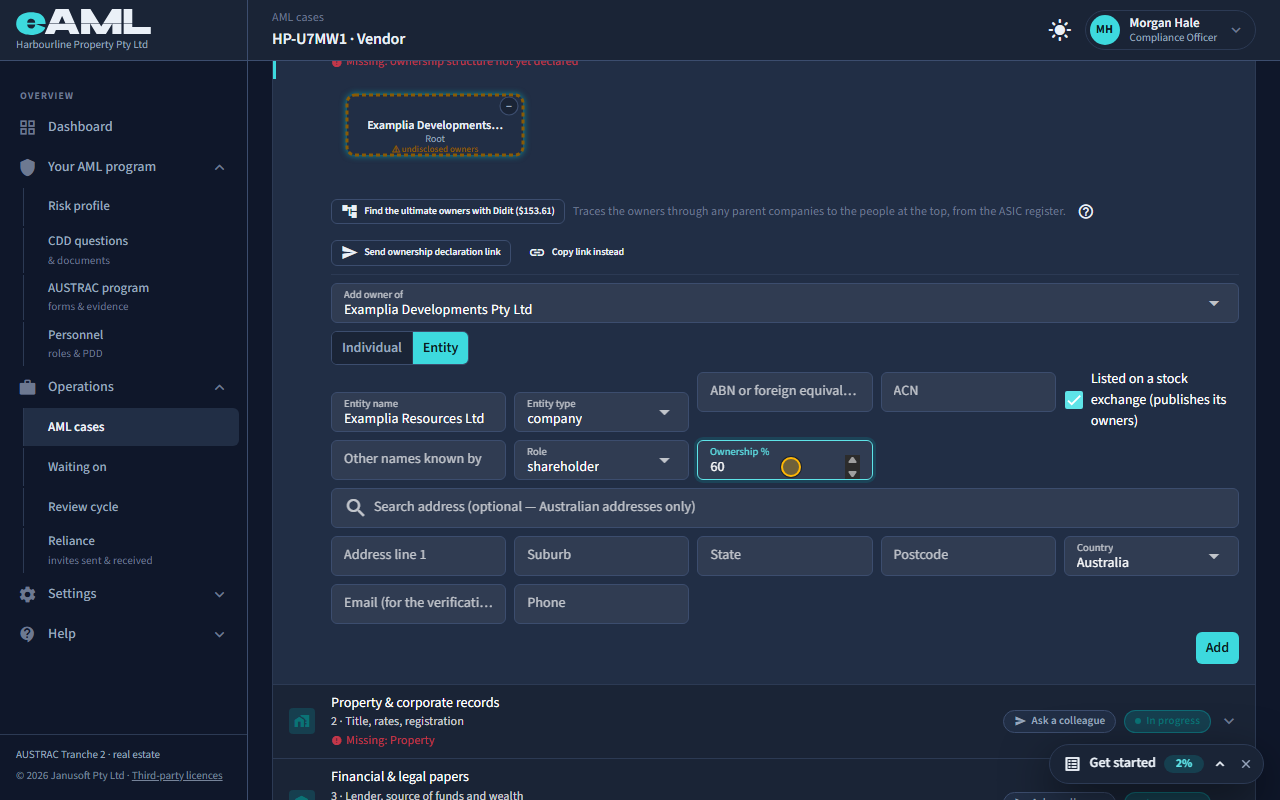
Task: Collapse the Examplia Developments root node
Action: coord(509,106)
